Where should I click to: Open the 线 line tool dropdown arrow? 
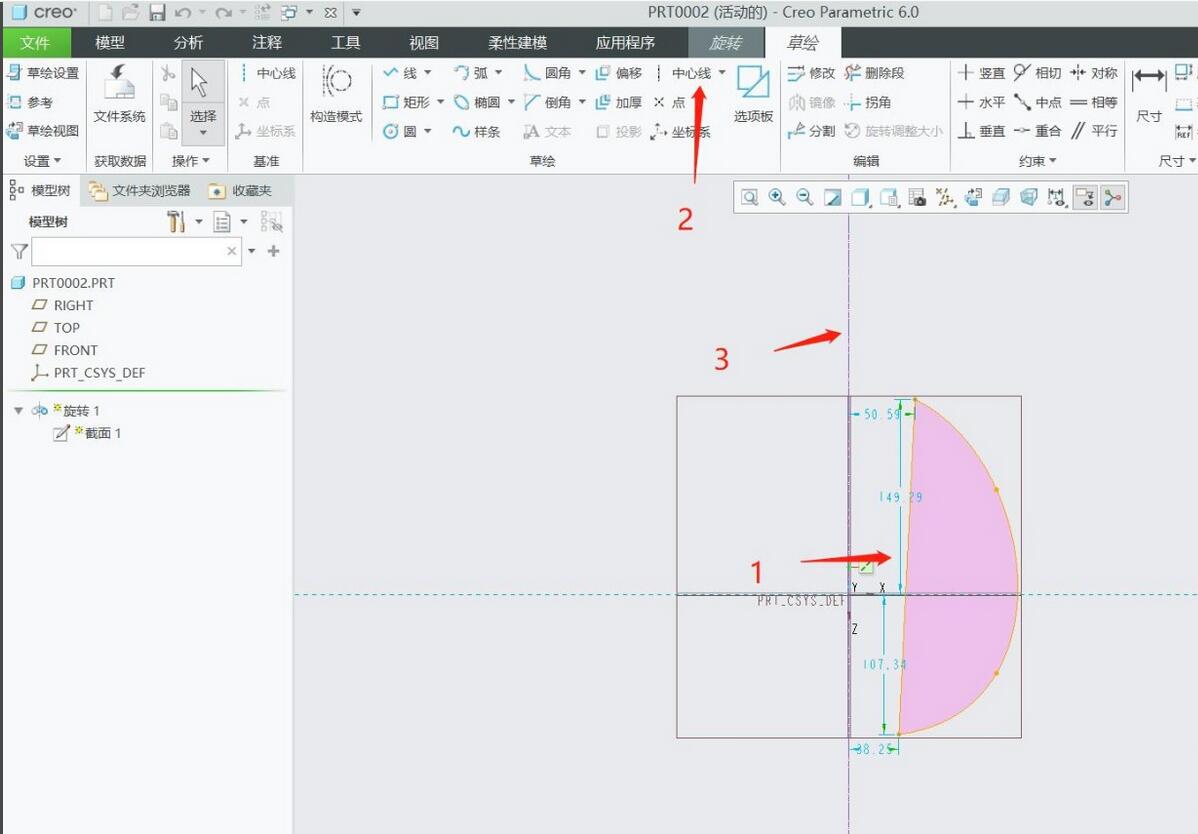coord(428,73)
